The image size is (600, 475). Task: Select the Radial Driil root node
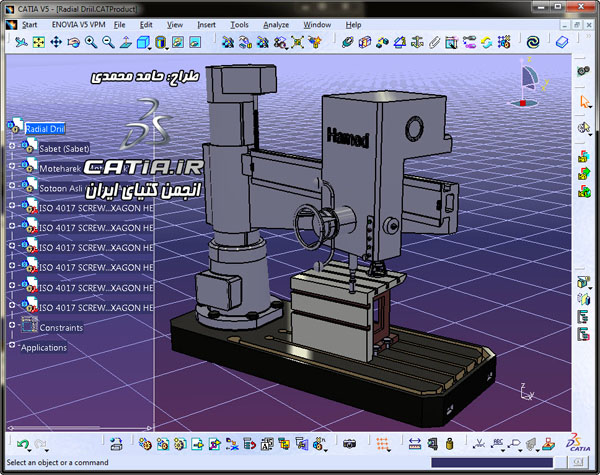point(45,129)
